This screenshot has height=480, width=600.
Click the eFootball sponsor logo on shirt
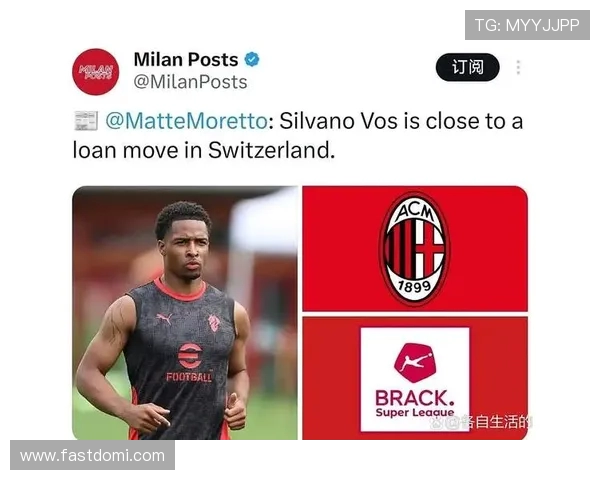tap(189, 362)
